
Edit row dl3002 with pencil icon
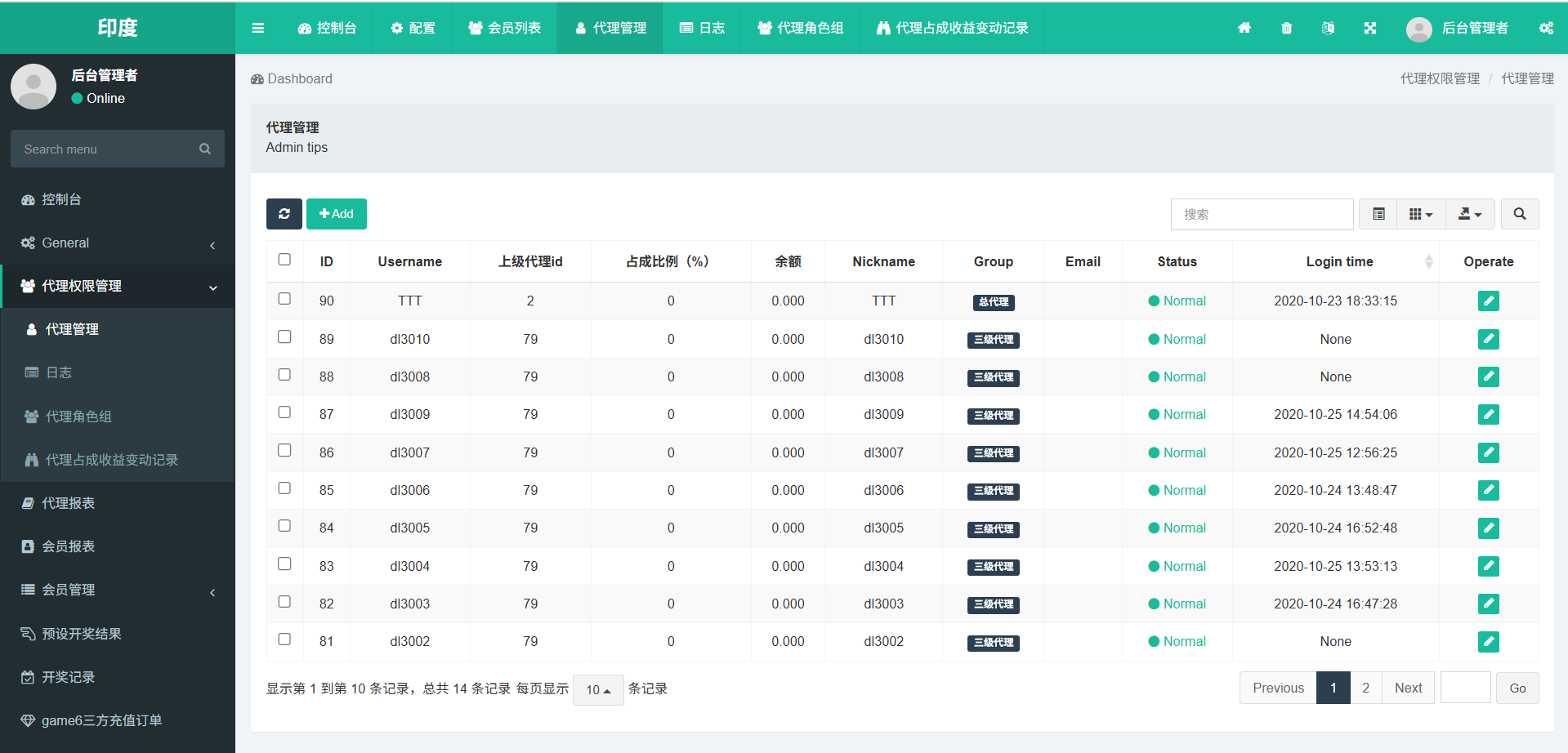click(x=1489, y=642)
